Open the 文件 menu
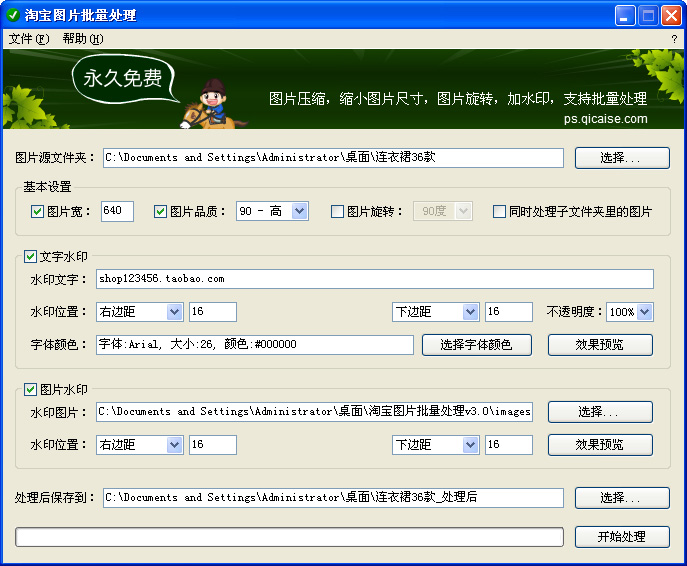This screenshot has height=566, width=687. [x=28, y=39]
